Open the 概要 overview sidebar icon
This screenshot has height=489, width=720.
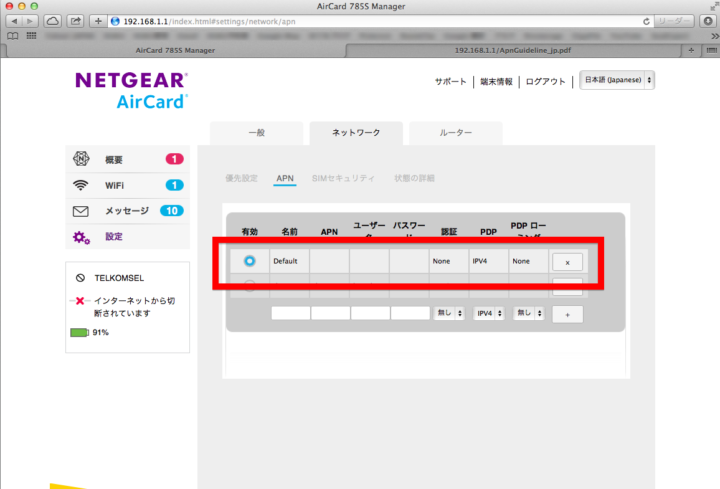pos(82,160)
